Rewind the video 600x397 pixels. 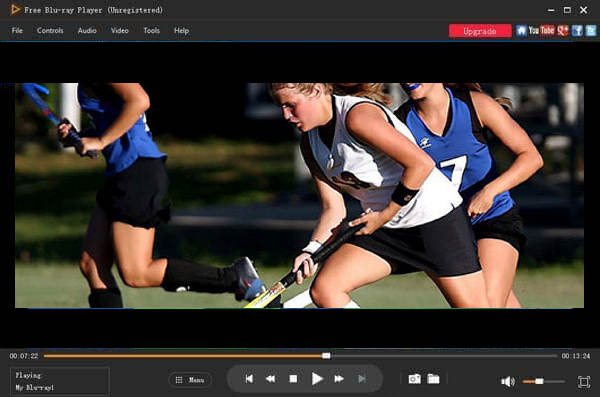(x=271, y=379)
